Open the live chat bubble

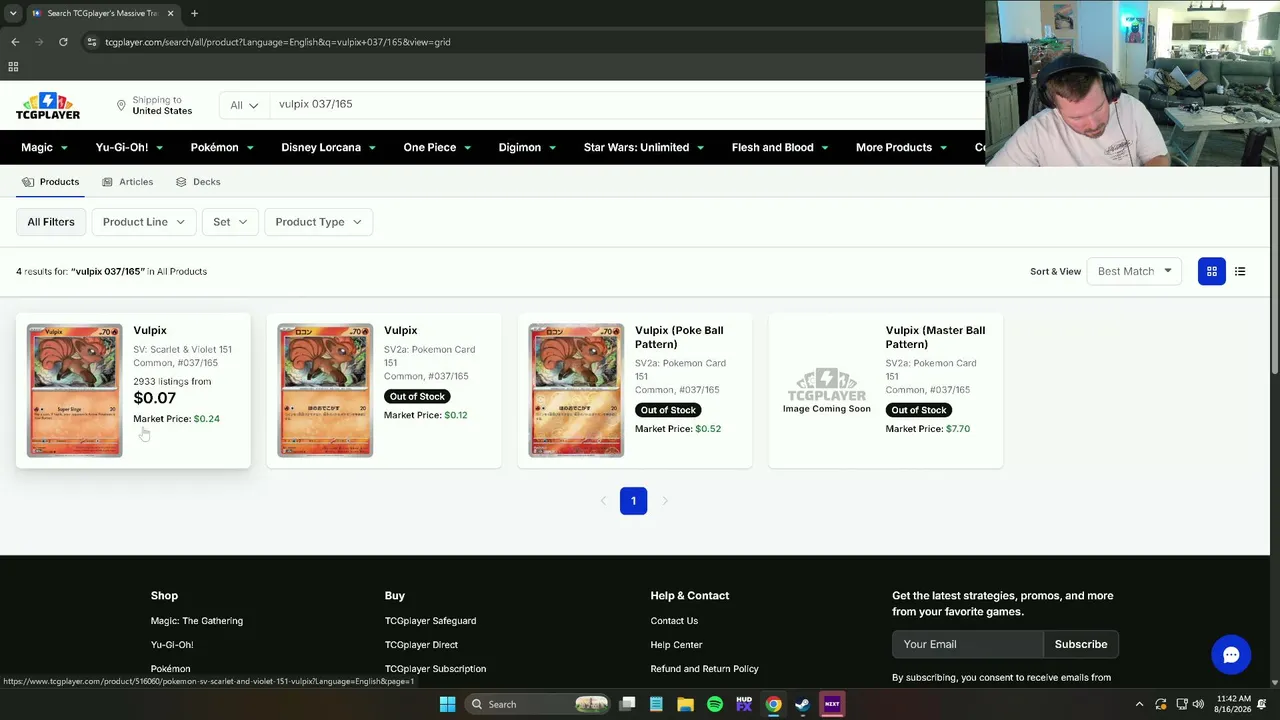[1231, 655]
